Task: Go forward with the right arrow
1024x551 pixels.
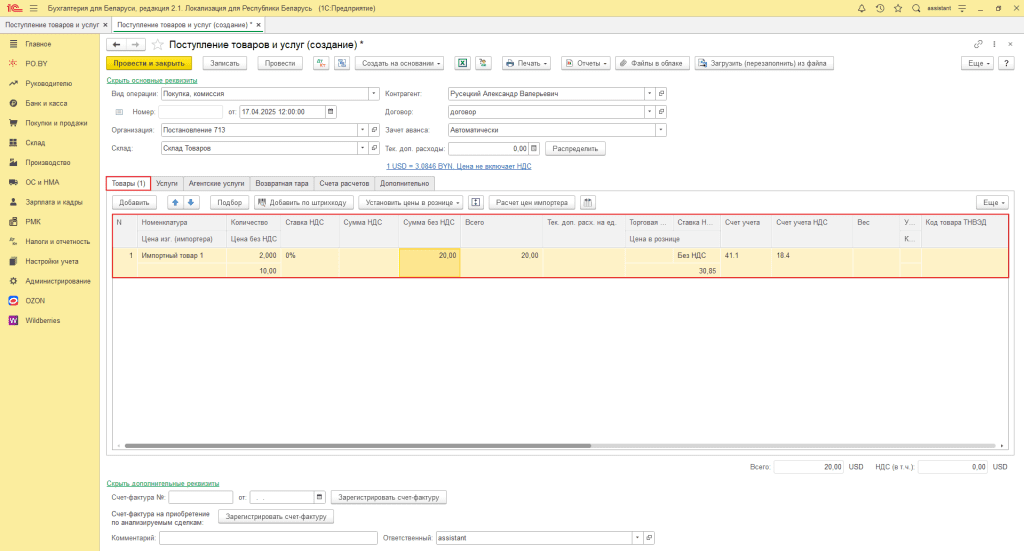Action: point(135,44)
